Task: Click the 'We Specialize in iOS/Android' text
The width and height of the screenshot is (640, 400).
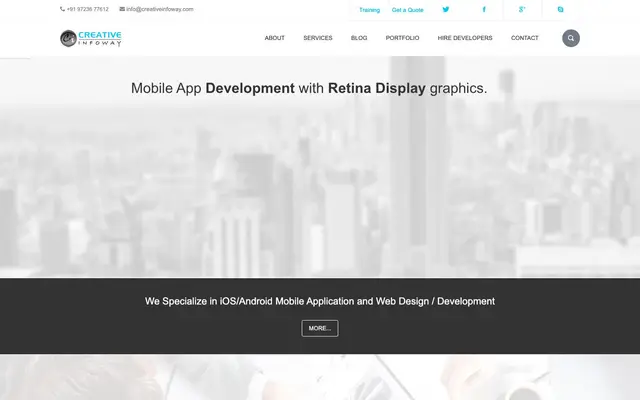Action: (320, 301)
